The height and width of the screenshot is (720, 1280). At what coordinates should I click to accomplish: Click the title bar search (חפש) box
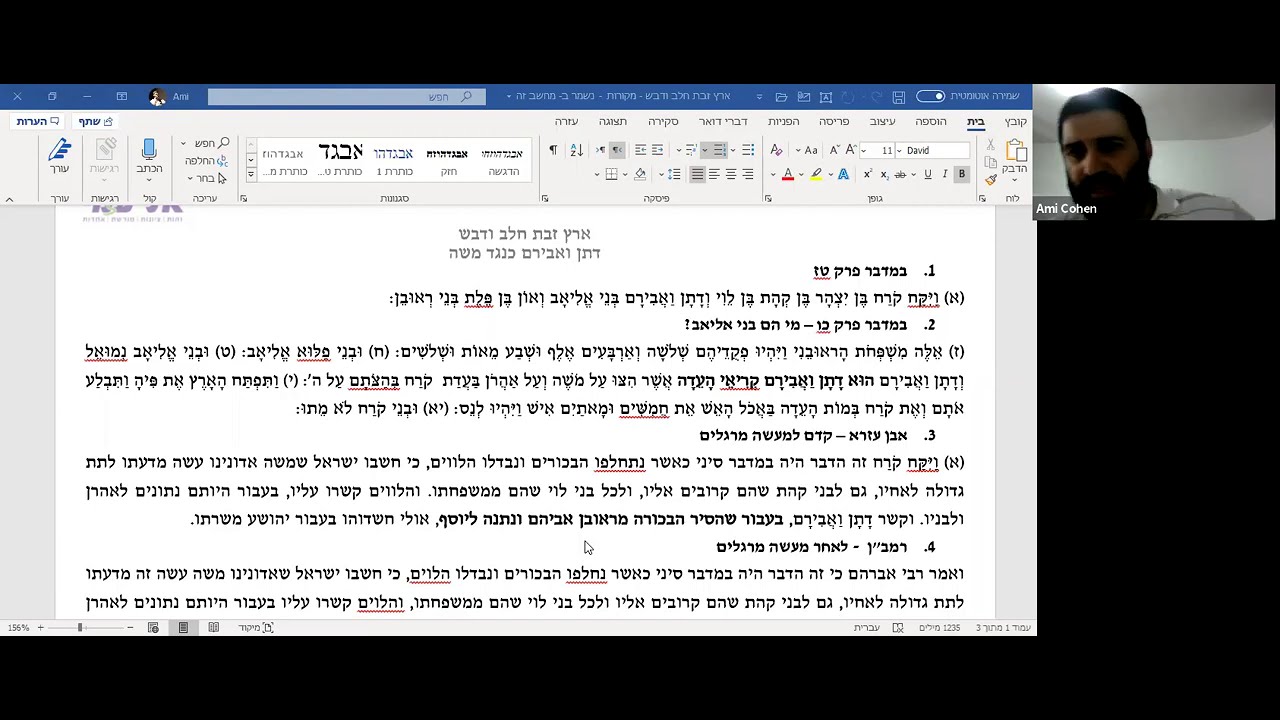pos(346,96)
